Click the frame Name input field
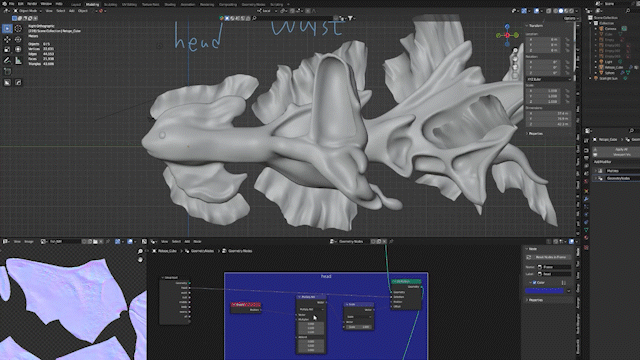The width and height of the screenshot is (640, 360). click(554, 267)
